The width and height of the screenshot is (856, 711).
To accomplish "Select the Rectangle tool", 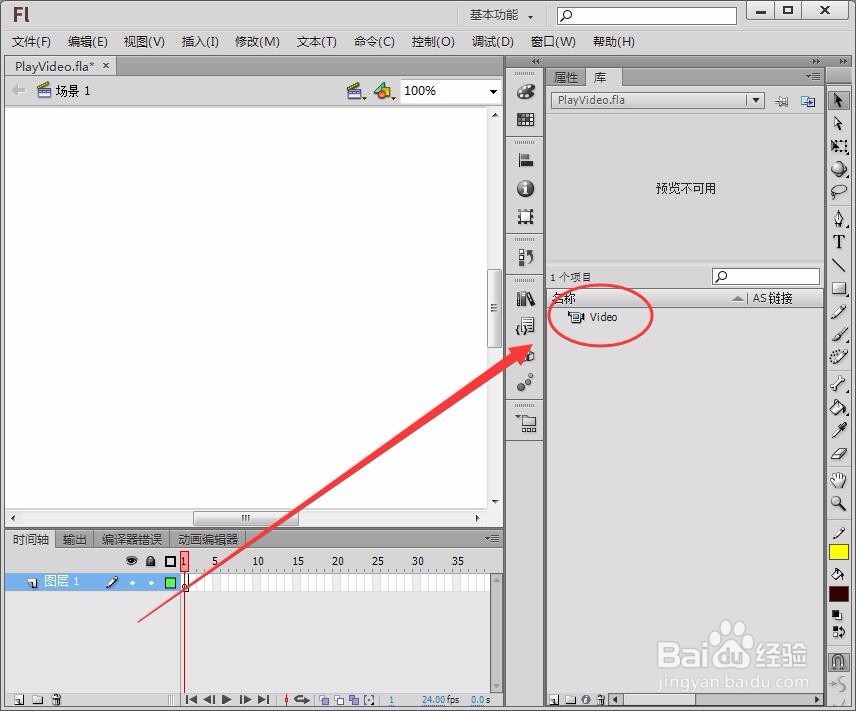I will pos(838,288).
